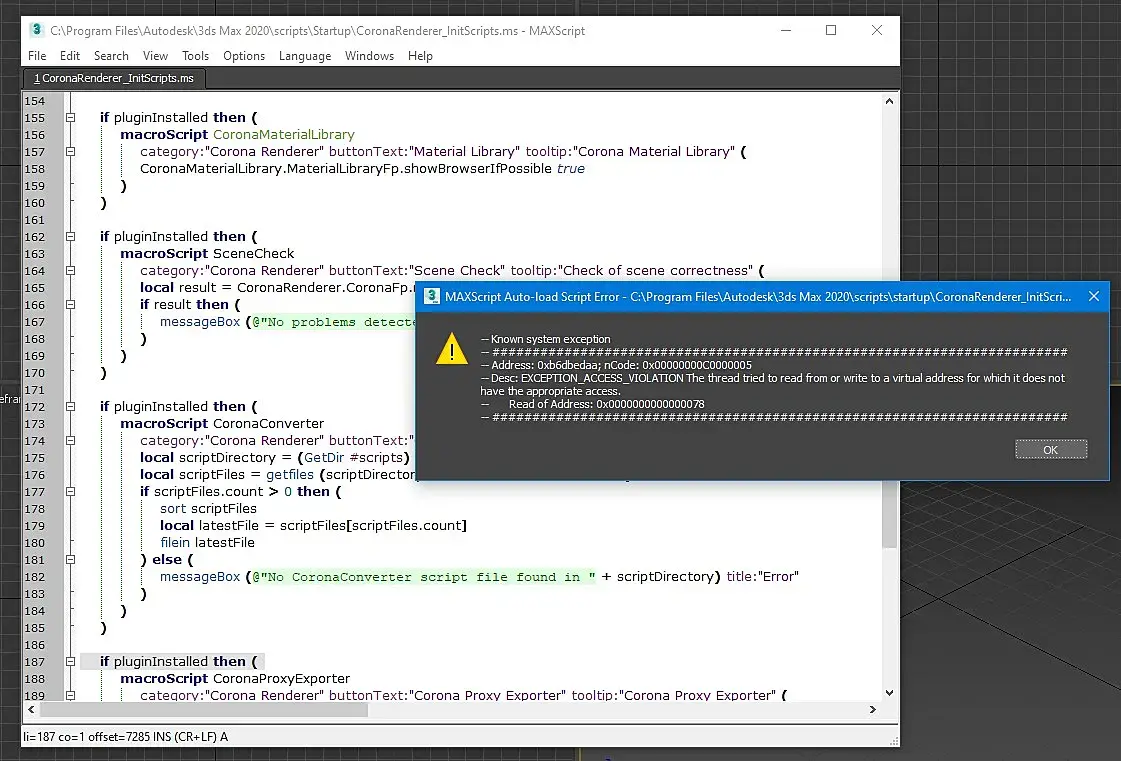Click line number 186 in the margin
The image size is (1121, 761).
coord(34,645)
